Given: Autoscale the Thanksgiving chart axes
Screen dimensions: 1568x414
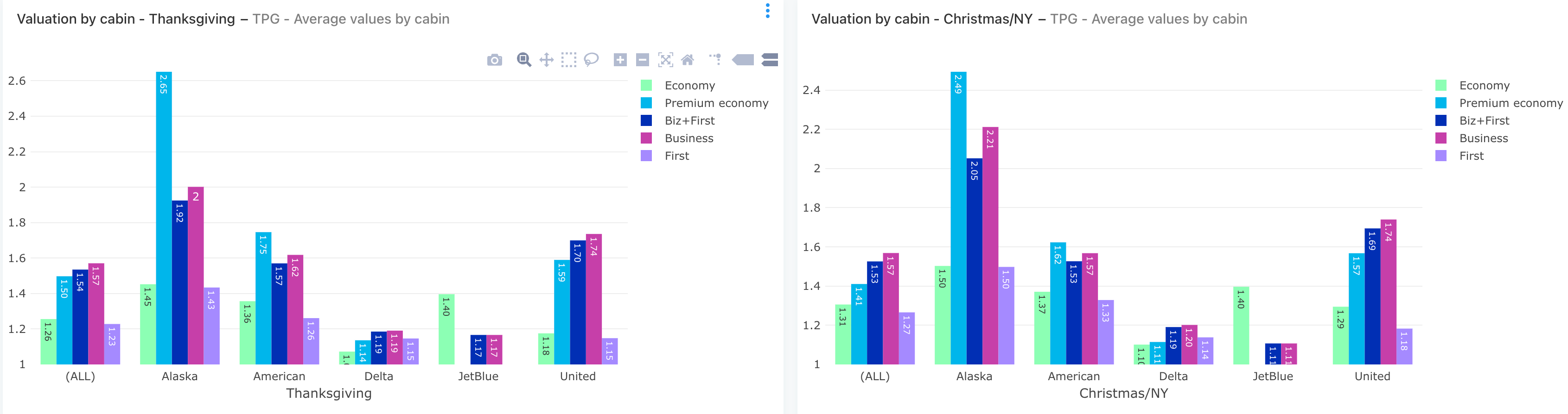Looking at the screenshot, I should 665,60.
